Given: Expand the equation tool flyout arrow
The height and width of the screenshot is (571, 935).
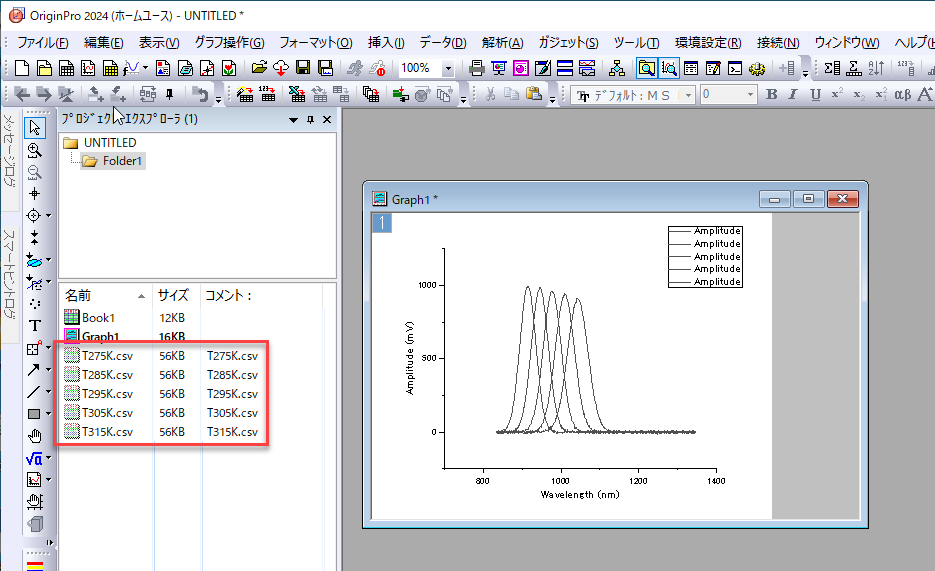Looking at the screenshot, I should click(48, 458).
